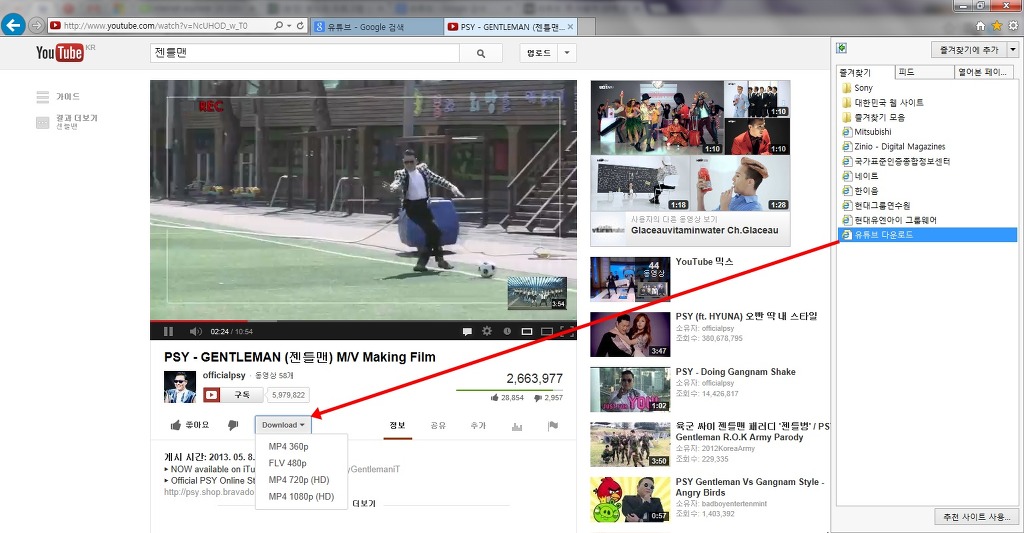Click the browser forward arrow button
The width and height of the screenshot is (1024, 533).
[x=37, y=26]
